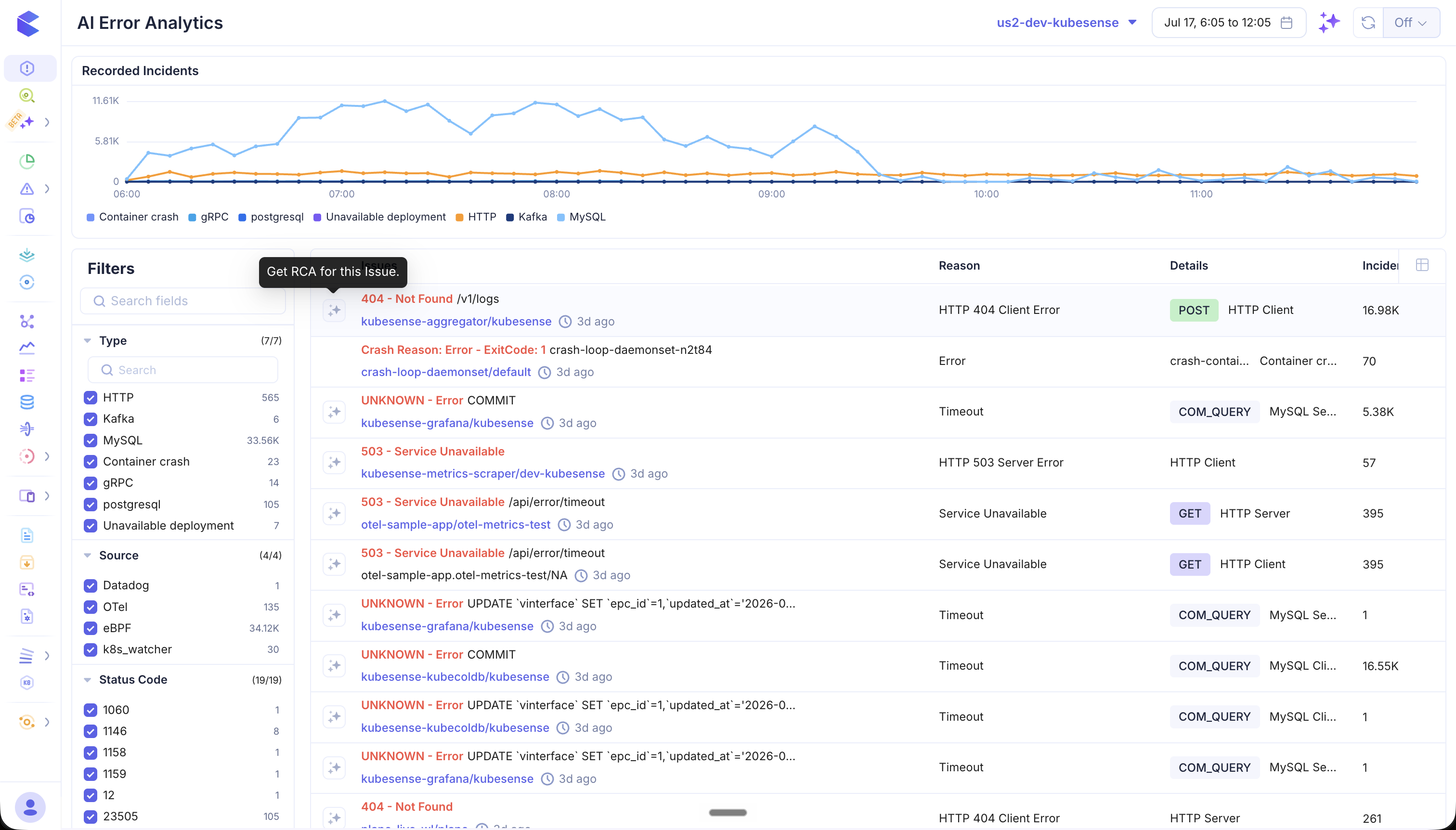1456x830 pixels.
Task: Open the crash-loop-daemonset/default link
Action: coord(446,372)
